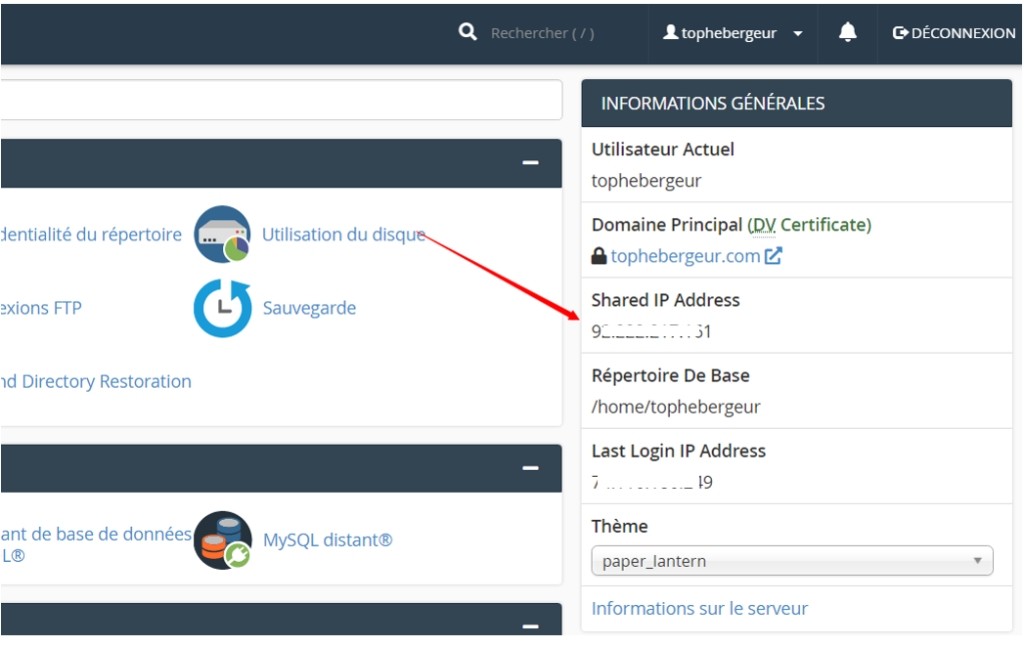Select the Shared IP Address value

[651, 331]
